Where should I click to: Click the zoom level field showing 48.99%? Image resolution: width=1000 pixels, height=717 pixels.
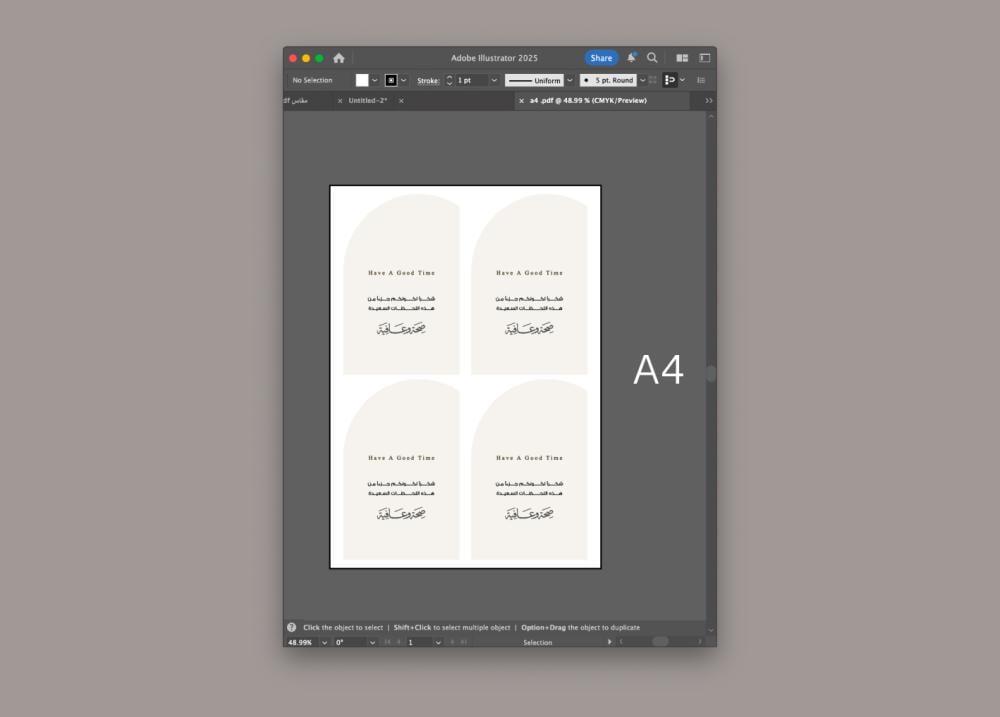(x=300, y=642)
